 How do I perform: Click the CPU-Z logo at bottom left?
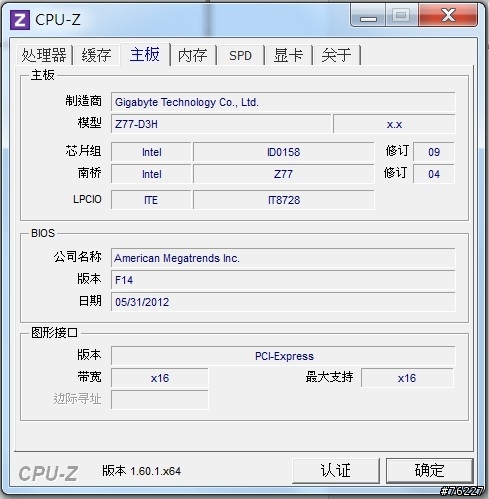48,473
